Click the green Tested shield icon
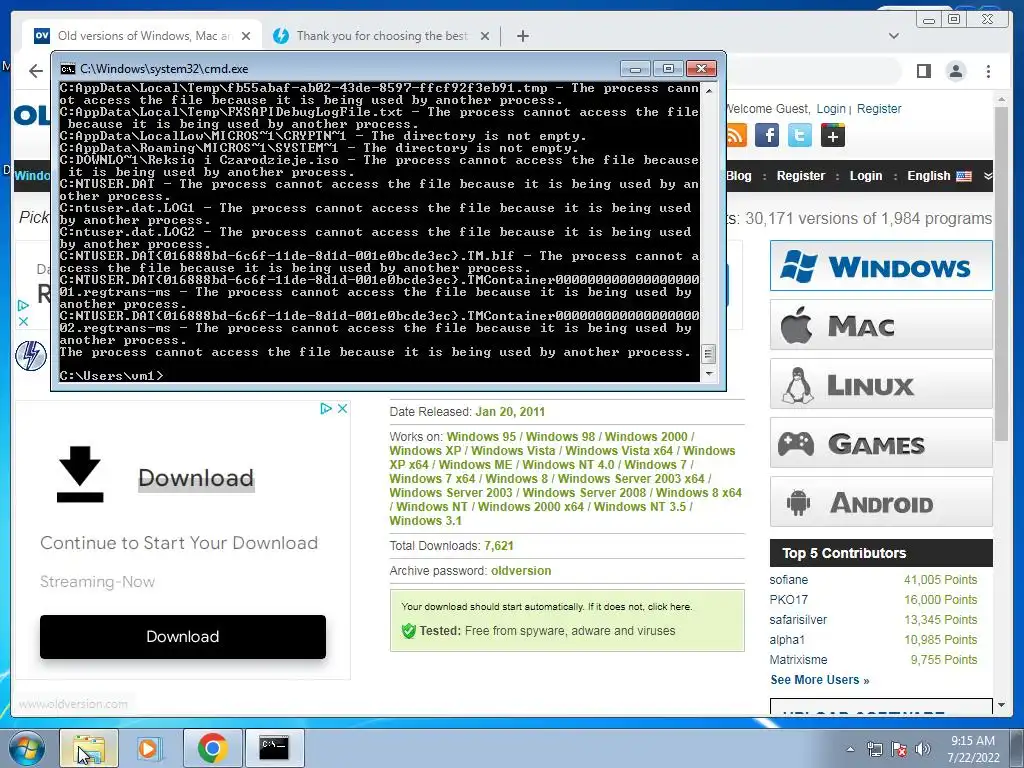Viewport: 1024px width, 768px height. [409, 631]
